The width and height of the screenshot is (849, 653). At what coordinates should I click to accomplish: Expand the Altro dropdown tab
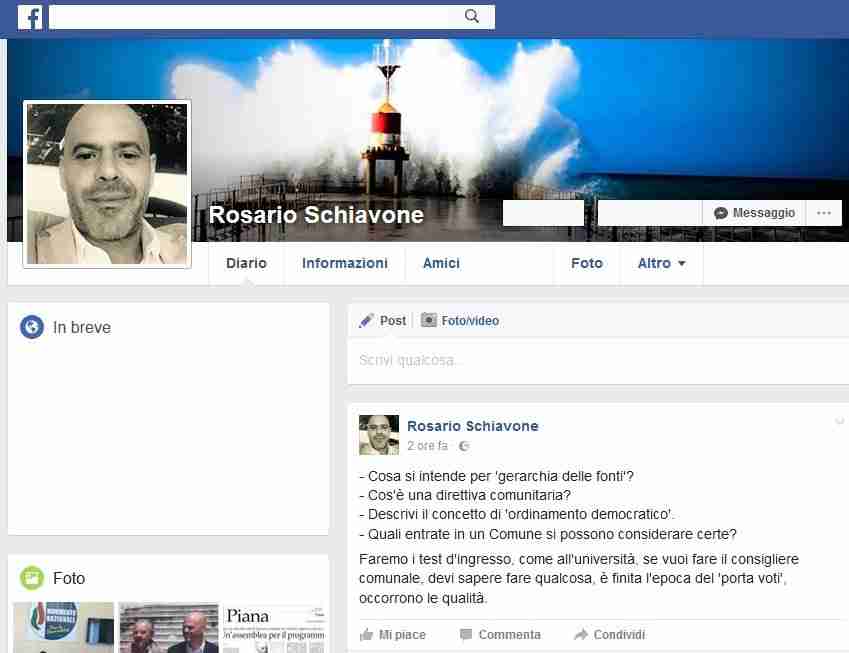[661, 263]
